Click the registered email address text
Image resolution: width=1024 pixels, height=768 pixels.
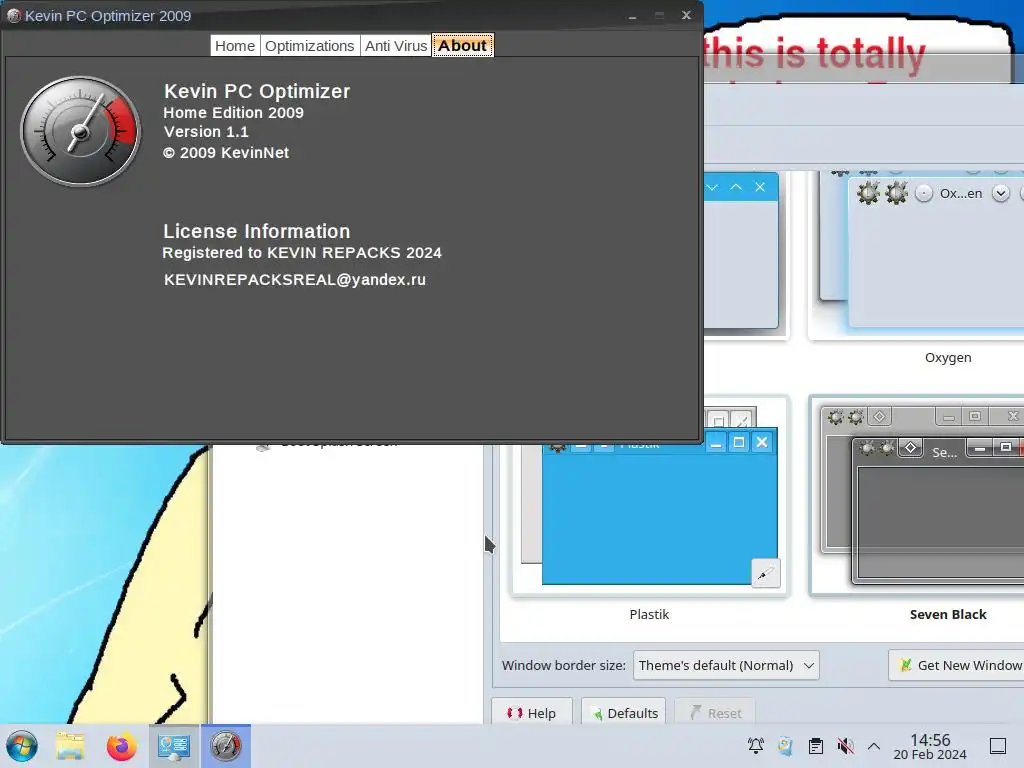point(295,280)
